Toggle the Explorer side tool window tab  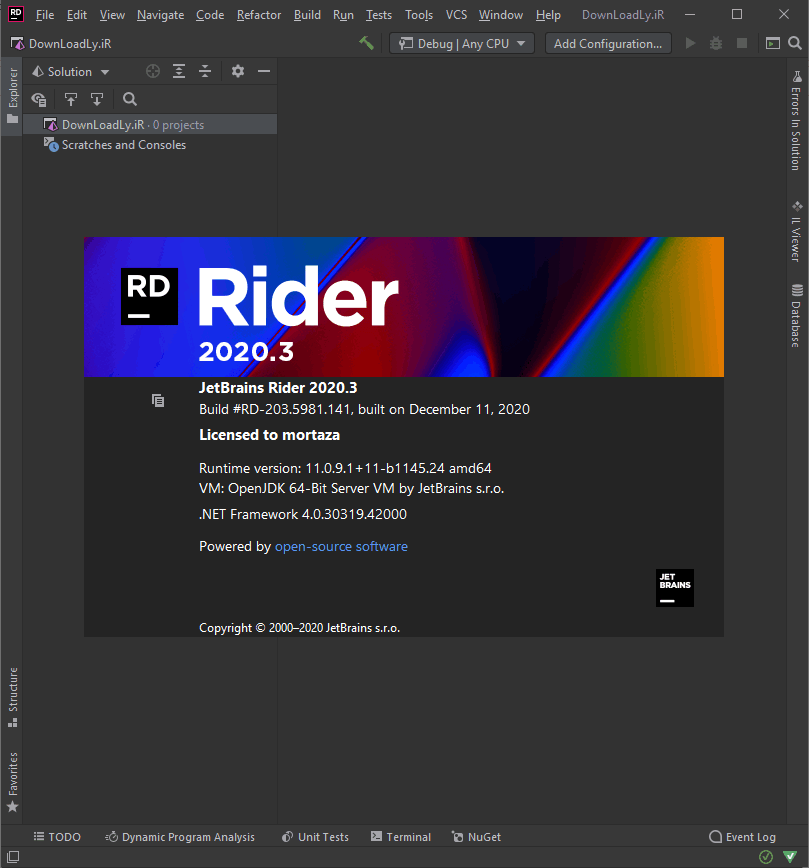click(12, 96)
